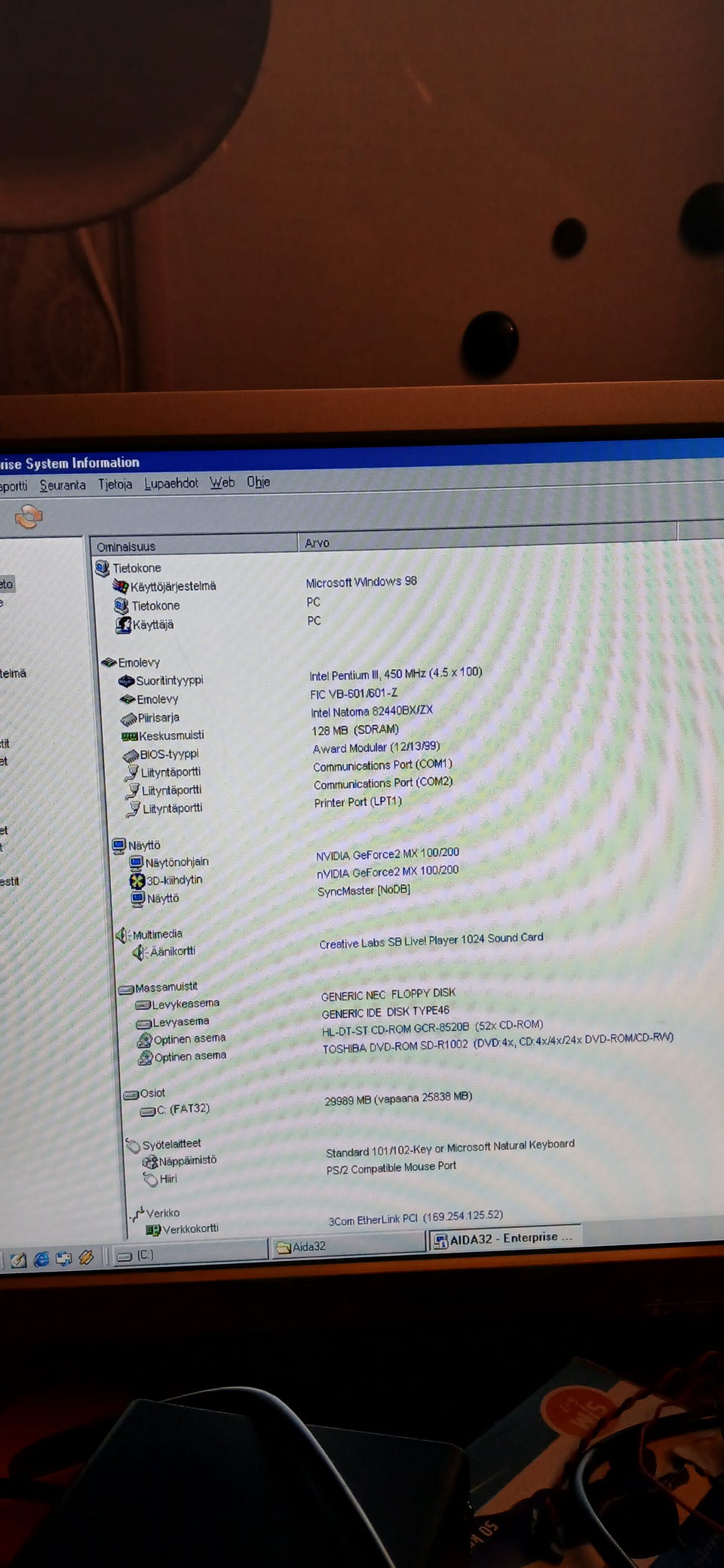The width and height of the screenshot is (724, 1568).
Task: Click the "Standard 101/102-Key" keyboard value
Action: pyautogui.click(x=450, y=1148)
